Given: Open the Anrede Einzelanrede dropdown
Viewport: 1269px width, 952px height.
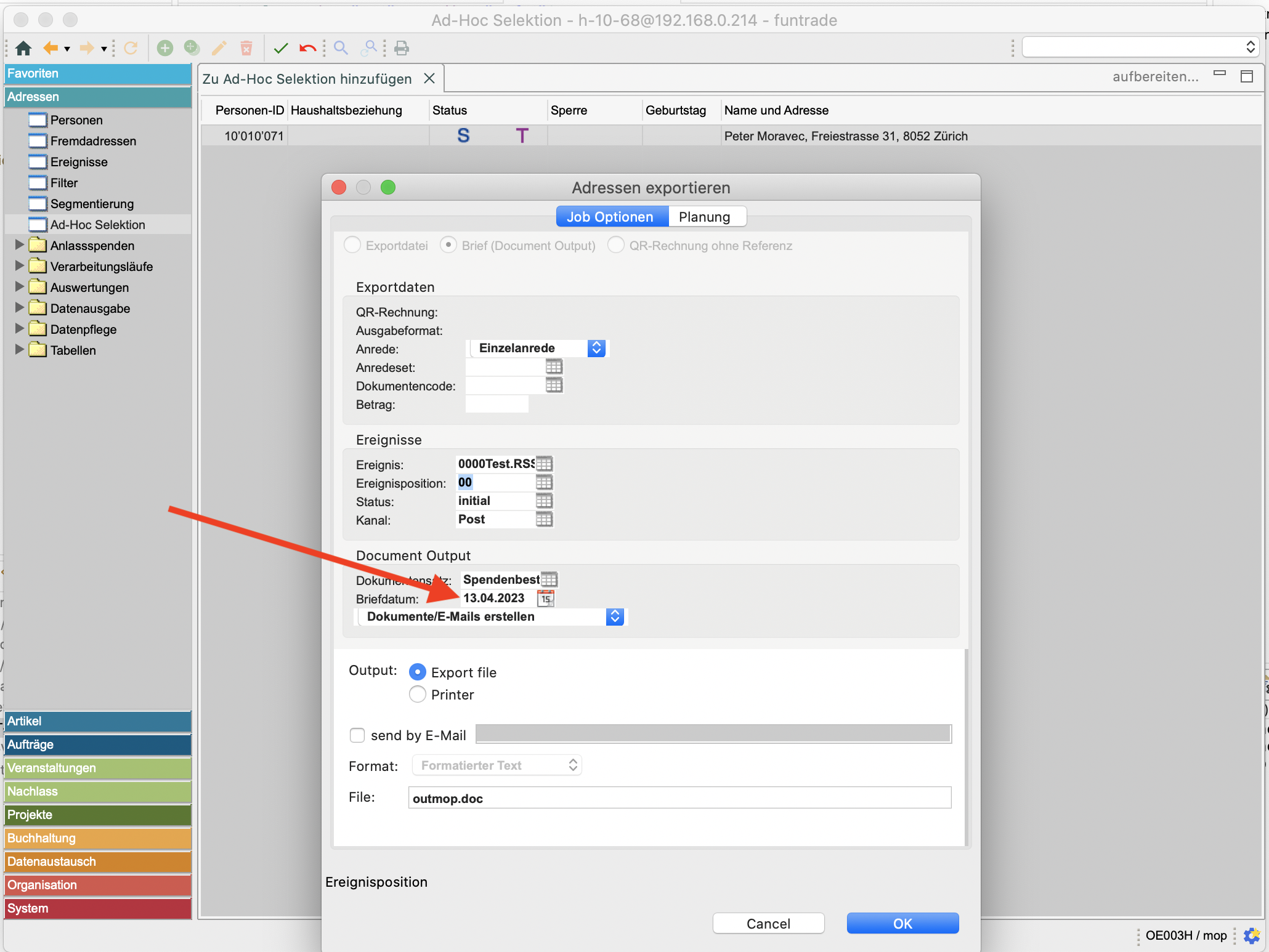Looking at the screenshot, I should pyautogui.click(x=596, y=348).
